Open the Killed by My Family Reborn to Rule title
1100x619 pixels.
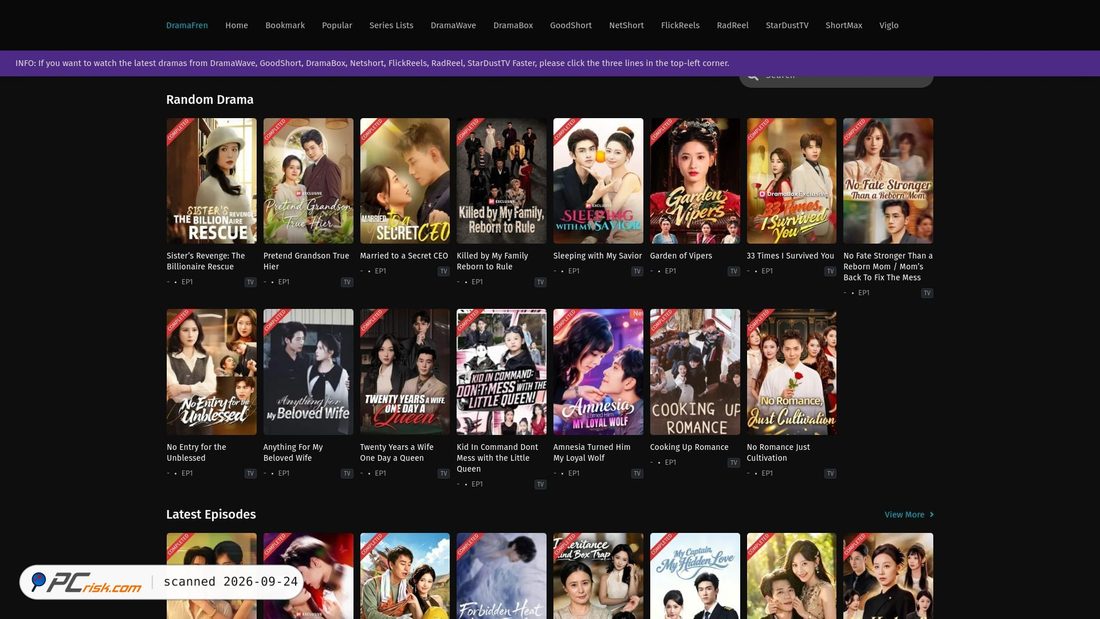(492, 261)
